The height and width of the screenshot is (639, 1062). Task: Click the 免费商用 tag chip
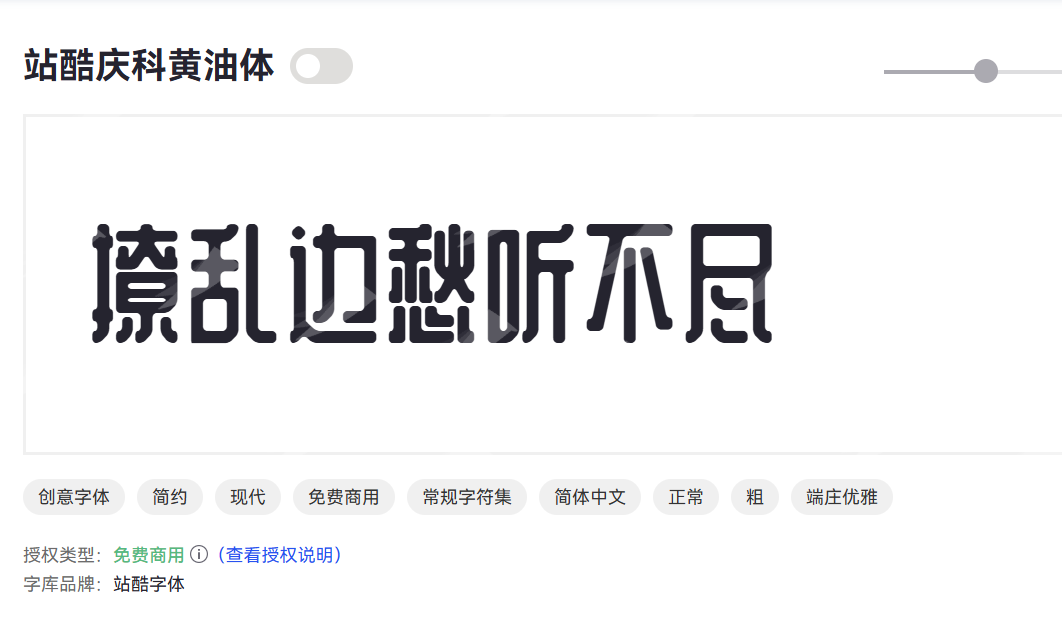click(343, 497)
